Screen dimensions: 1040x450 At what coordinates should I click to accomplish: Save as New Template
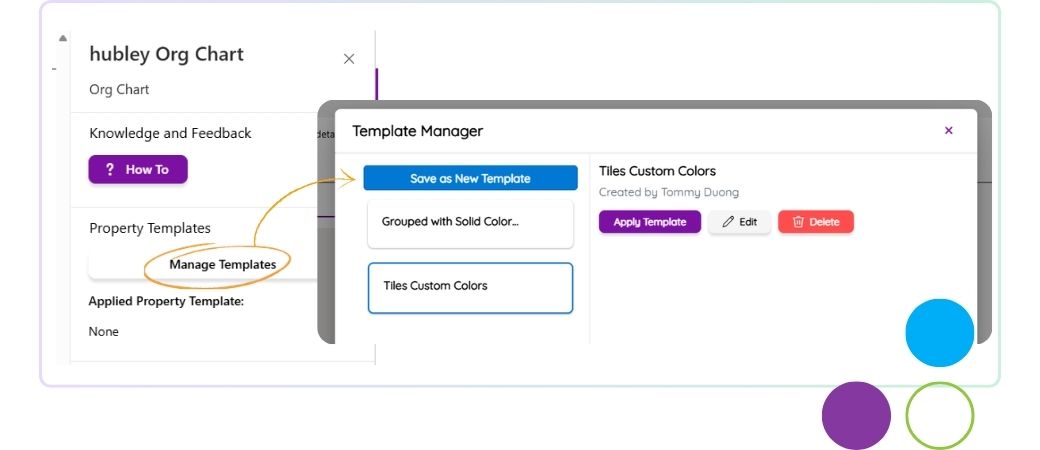470,179
